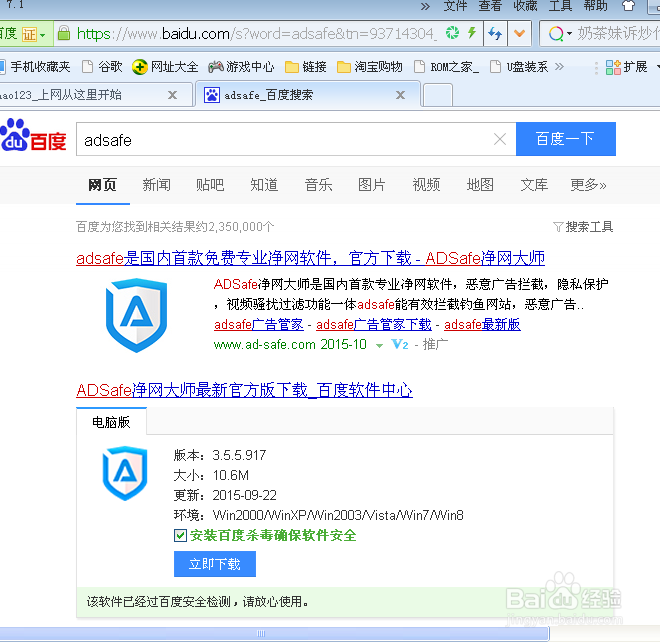The width and height of the screenshot is (660, 642).
Task: Click the lightning speed mode icon
Action: coord(472,32)
